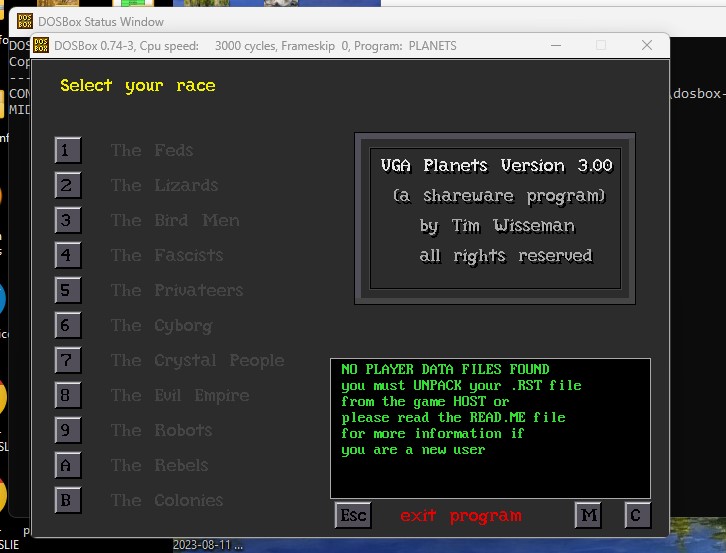
Task: Click 'The Fascists' race name
Action: point(167,255)
